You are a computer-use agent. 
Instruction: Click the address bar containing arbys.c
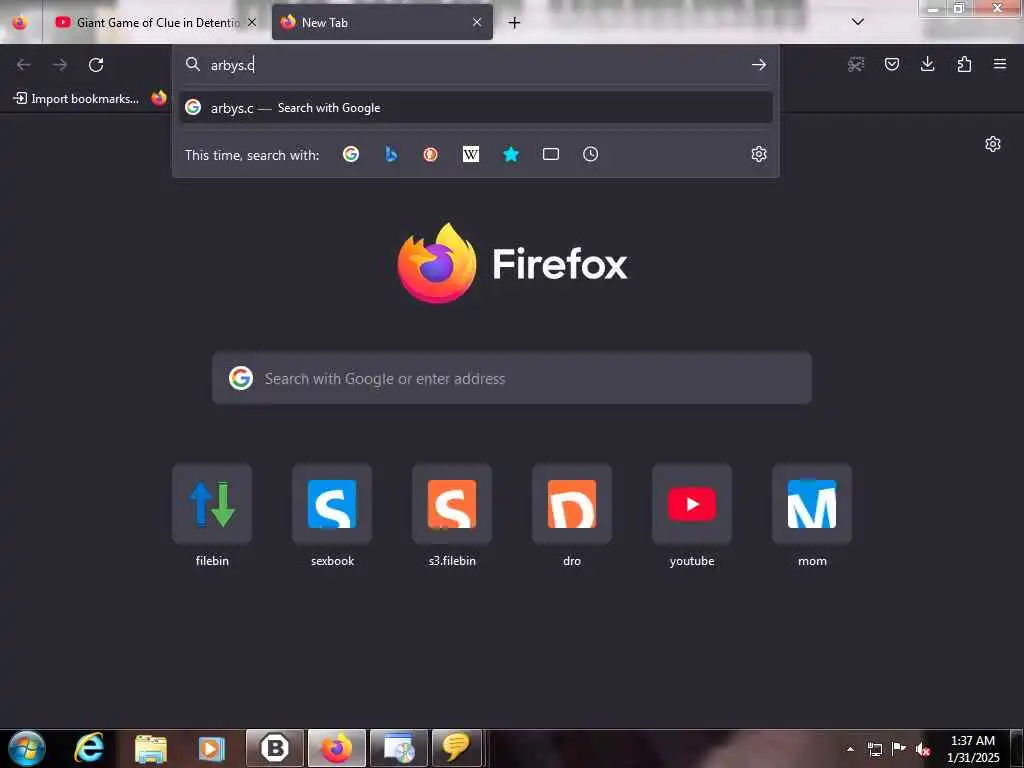pos(477,65)
